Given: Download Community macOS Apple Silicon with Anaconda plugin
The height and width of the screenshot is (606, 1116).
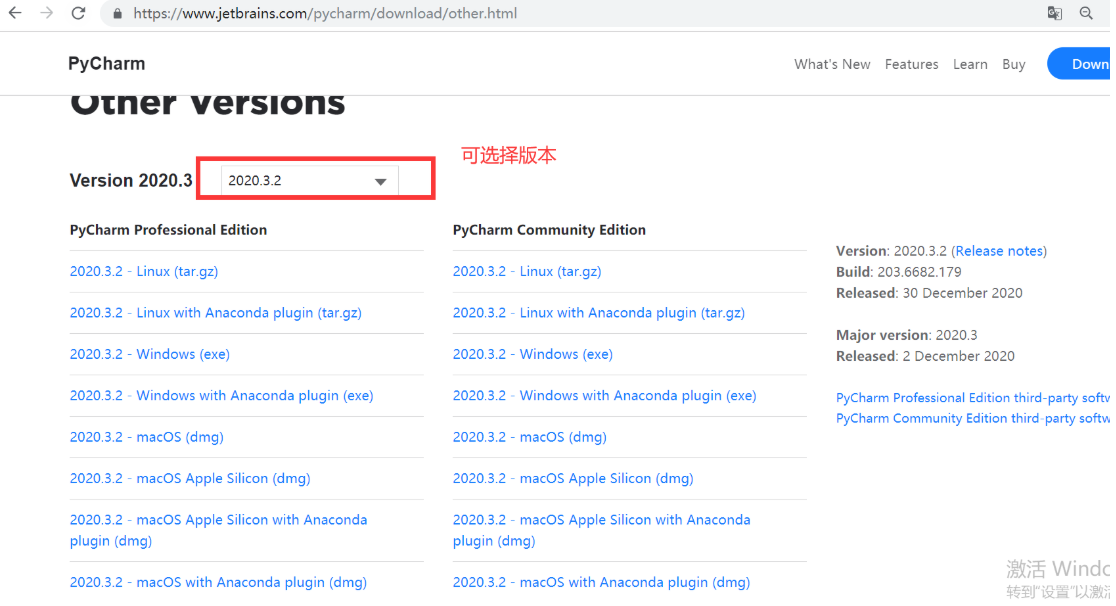Looking at the screenshot, I should tap(601, 530).
